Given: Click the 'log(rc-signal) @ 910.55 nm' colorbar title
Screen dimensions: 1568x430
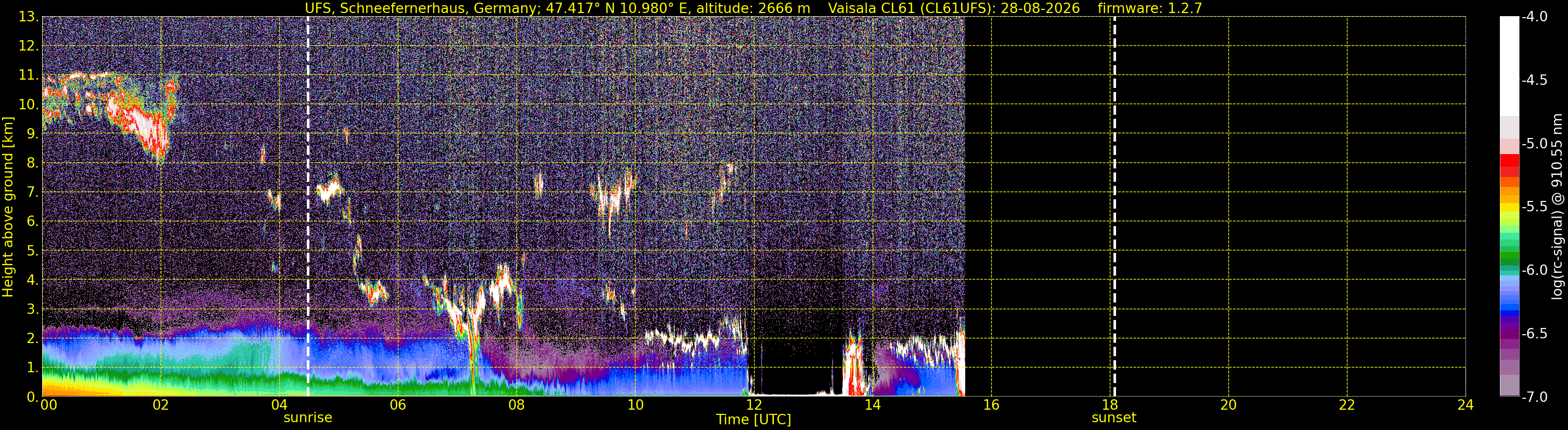Looking at the screenshot, I should tap(1557, 207).
